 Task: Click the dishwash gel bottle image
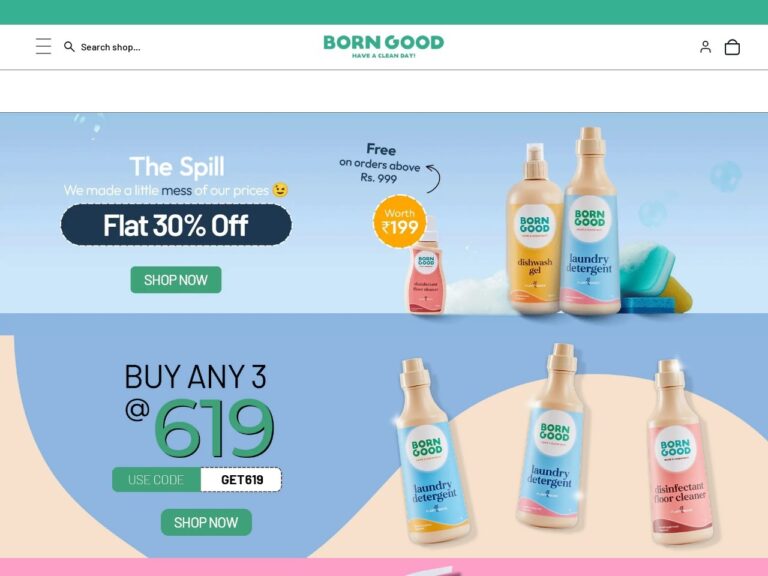[x=534, y=229]
